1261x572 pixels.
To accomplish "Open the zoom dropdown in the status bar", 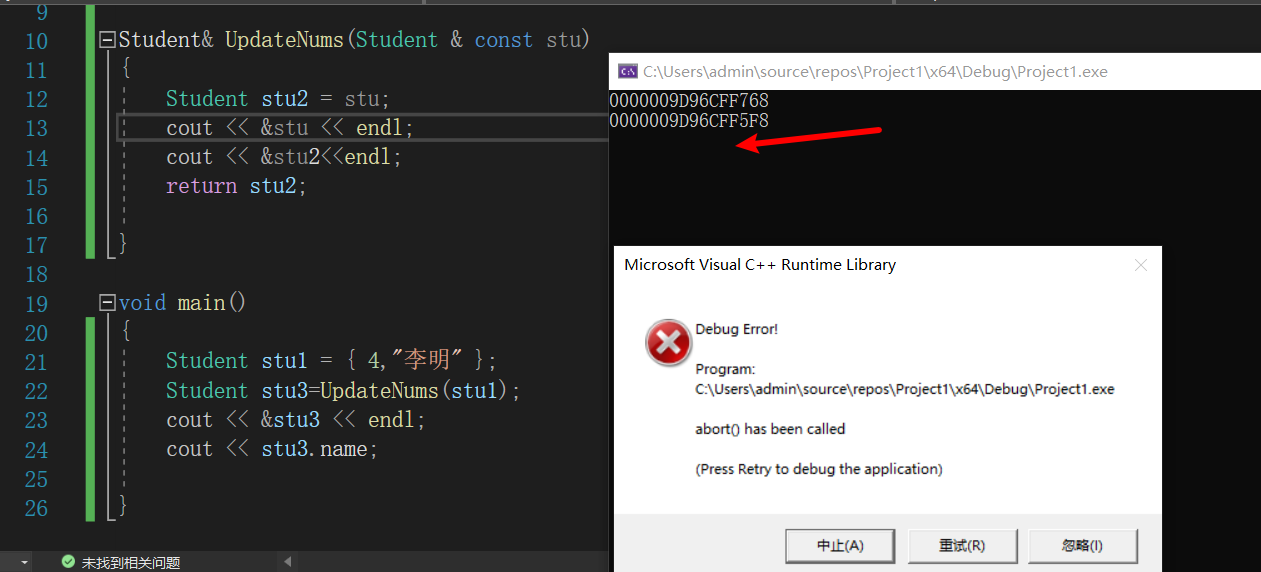I will click(25, 563).
